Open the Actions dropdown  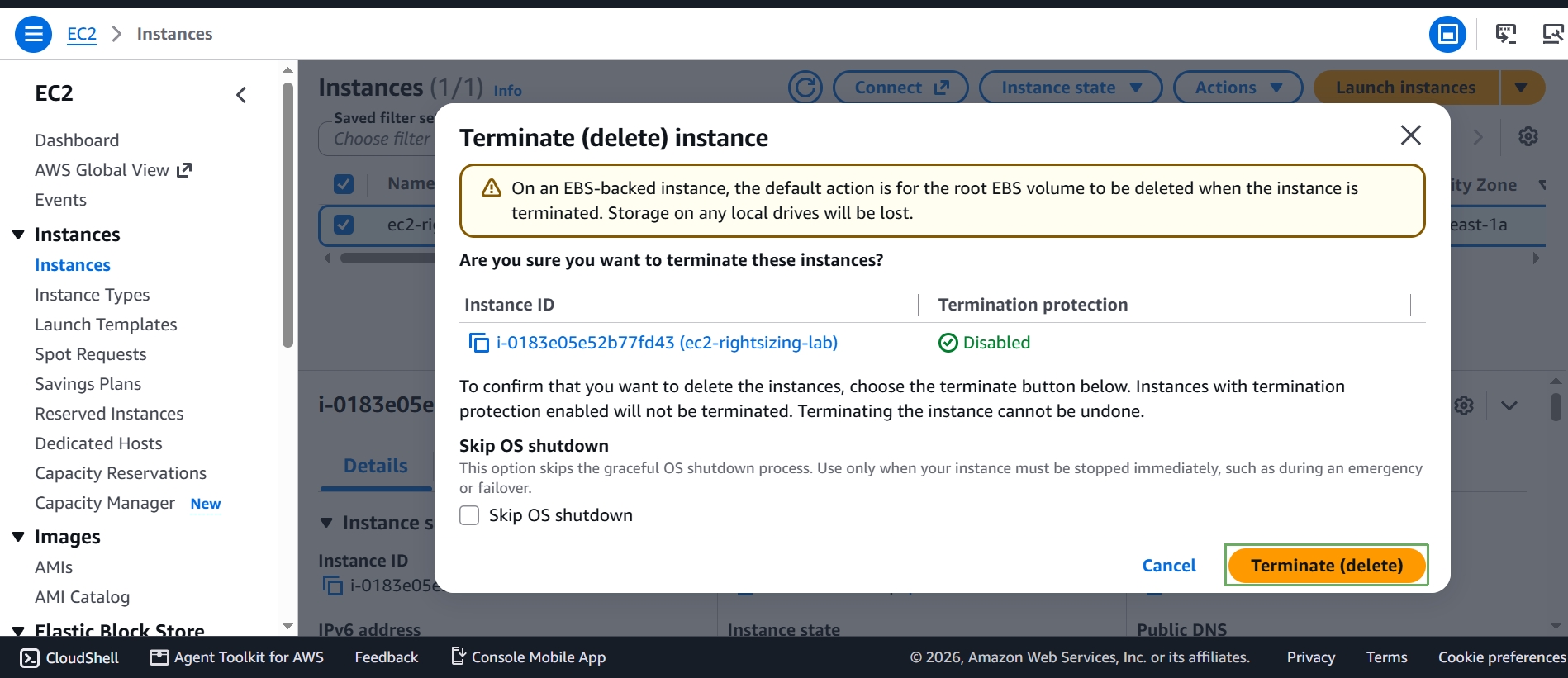tap(1238, 88)
